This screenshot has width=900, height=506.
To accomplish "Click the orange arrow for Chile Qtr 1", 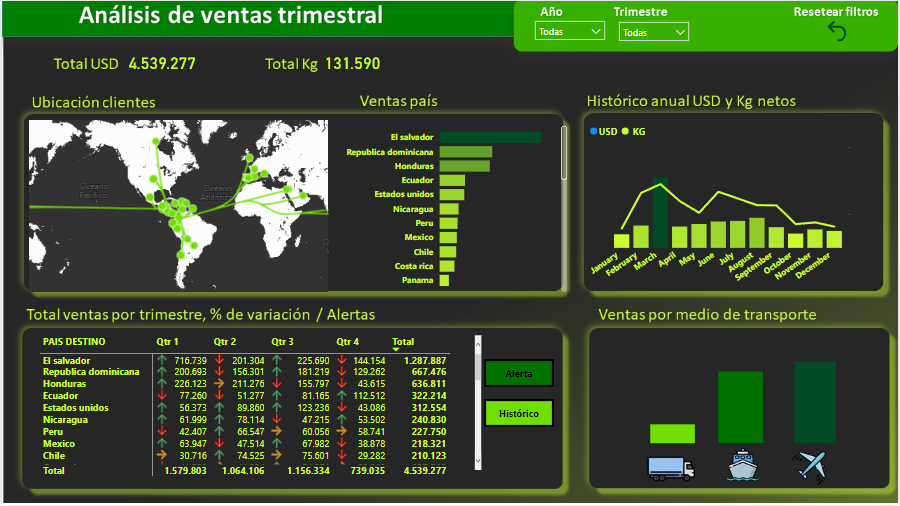I will (162, 455).
